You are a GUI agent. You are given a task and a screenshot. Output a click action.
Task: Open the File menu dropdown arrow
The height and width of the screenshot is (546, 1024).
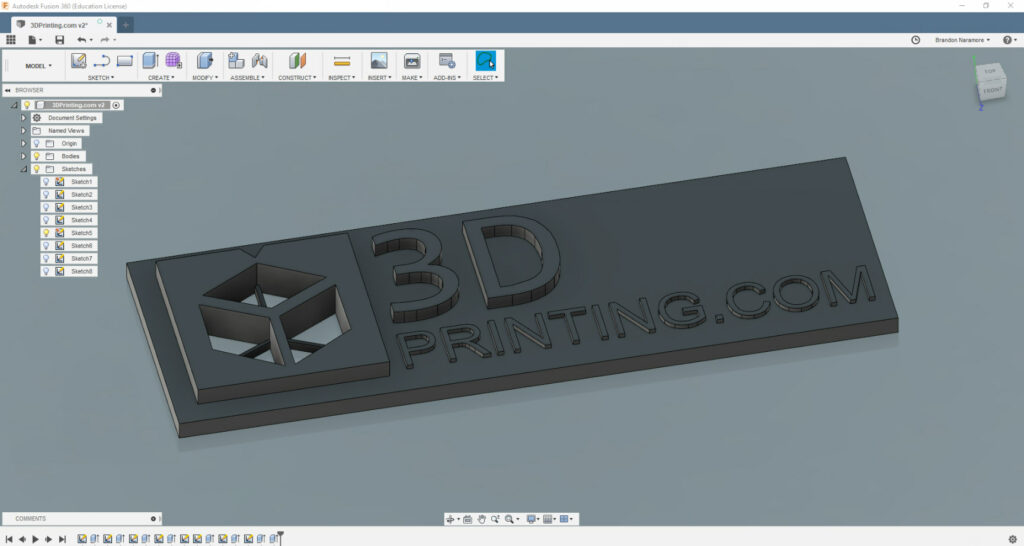[40, 40]
